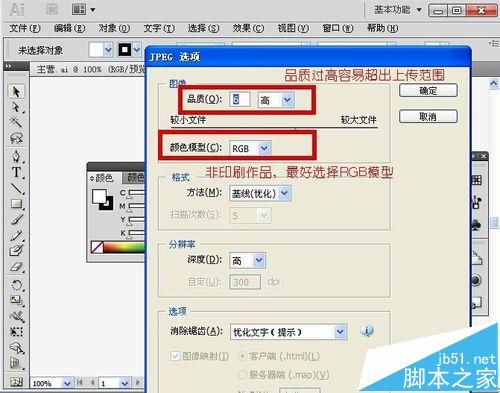
Task: Select the Rotate tool
Action: click(x=16, y=285)
